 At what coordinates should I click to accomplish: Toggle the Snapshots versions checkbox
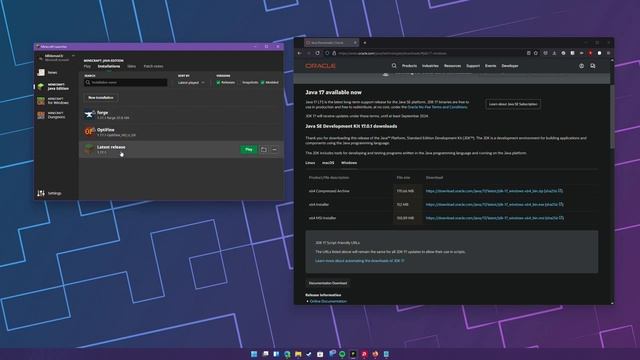coord(240,82)
